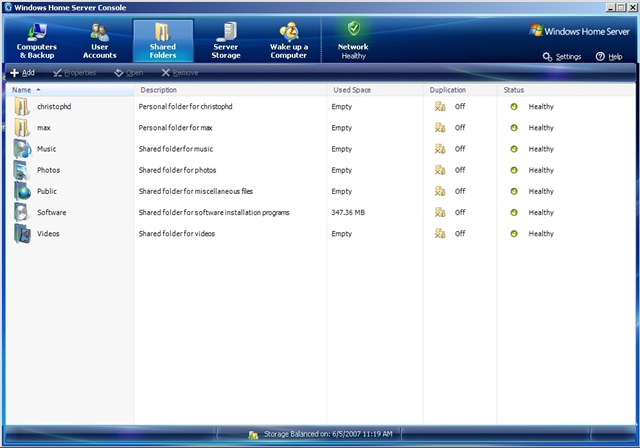Select the Public shared folder icon
This screenshot has height=448, width=640.
pos(22,191)
